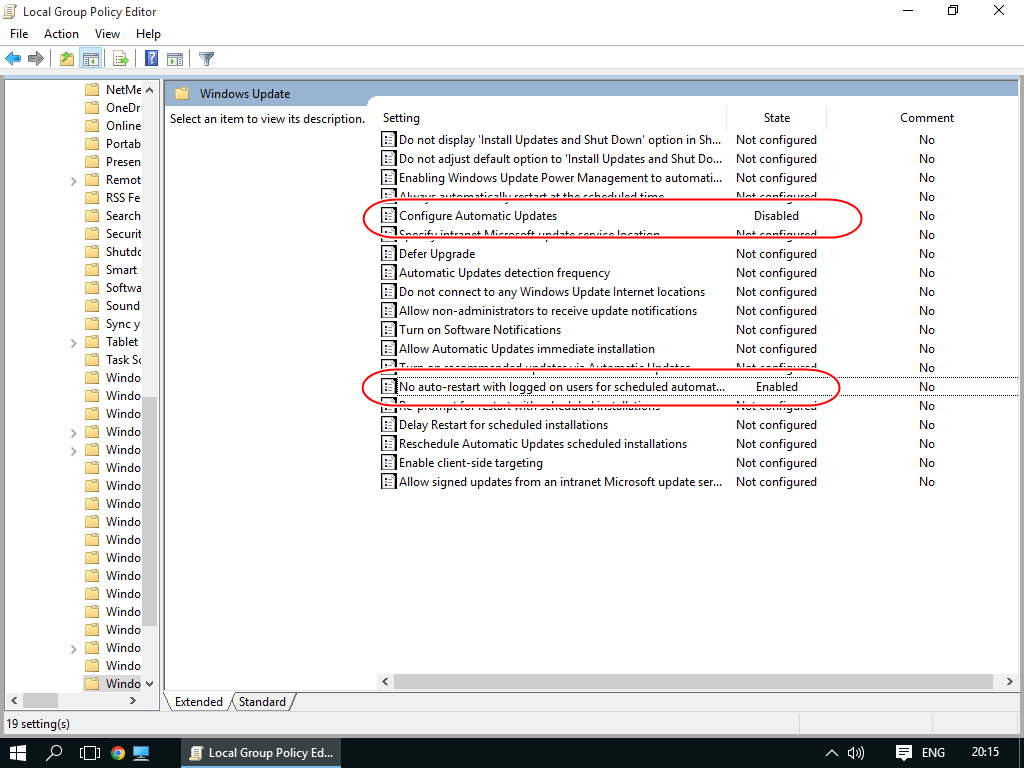1024x768 pixels.
Task: Open the Chrome icon in taskbar
Action: coord(117,752)
